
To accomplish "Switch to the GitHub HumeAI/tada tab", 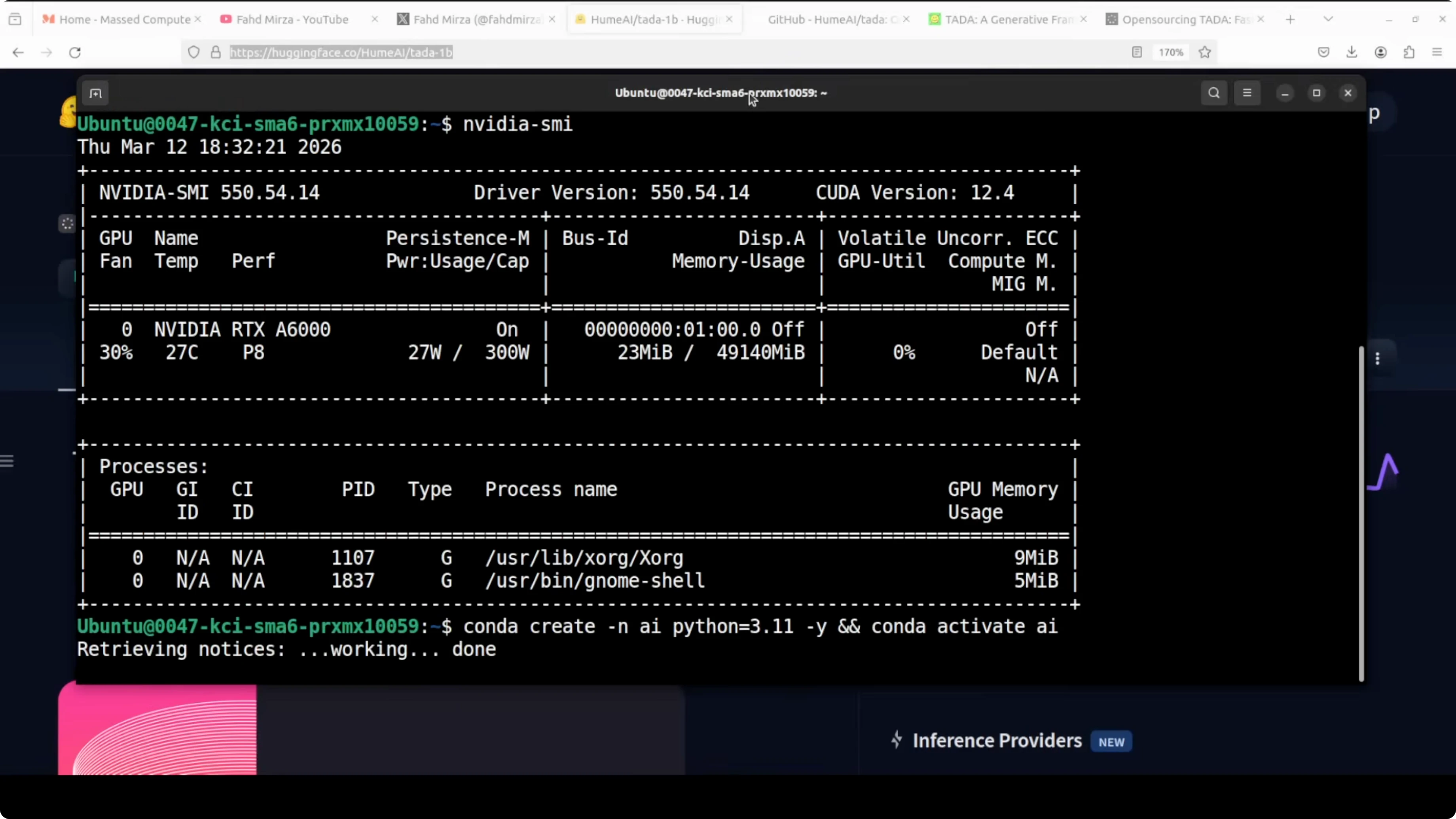I will tap(825, 19).
